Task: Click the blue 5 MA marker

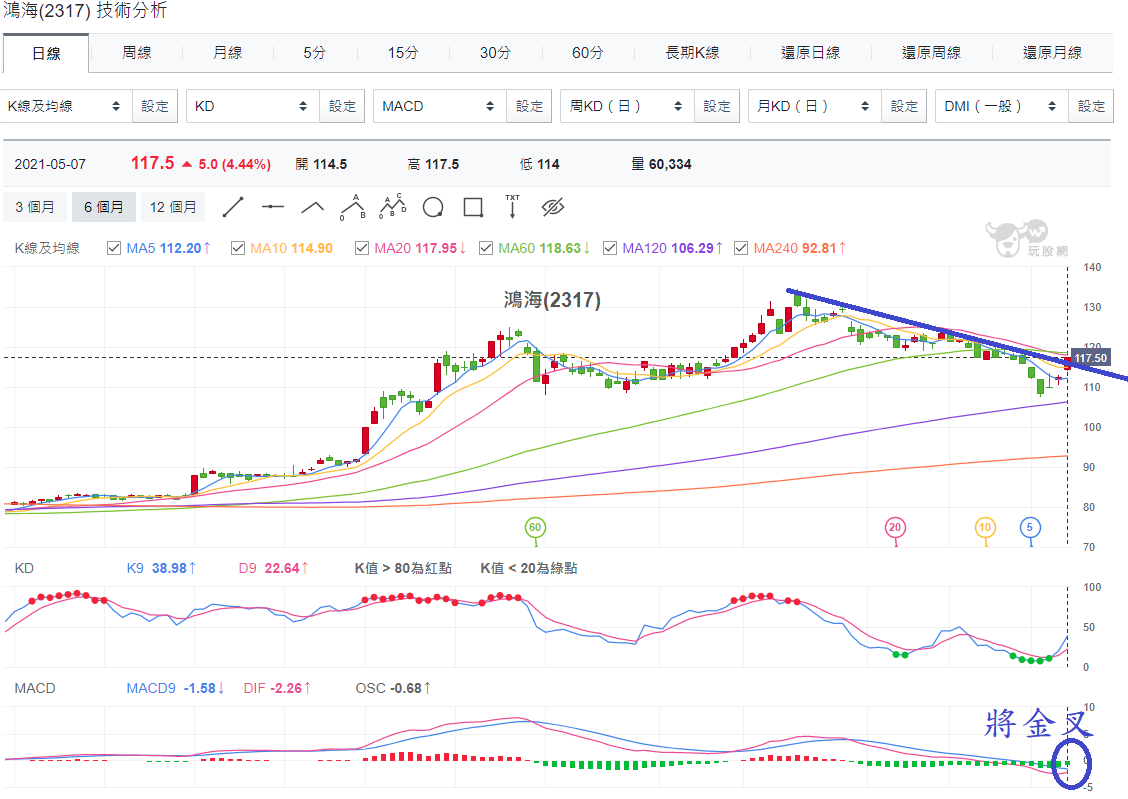Action: pos(1030,527)
